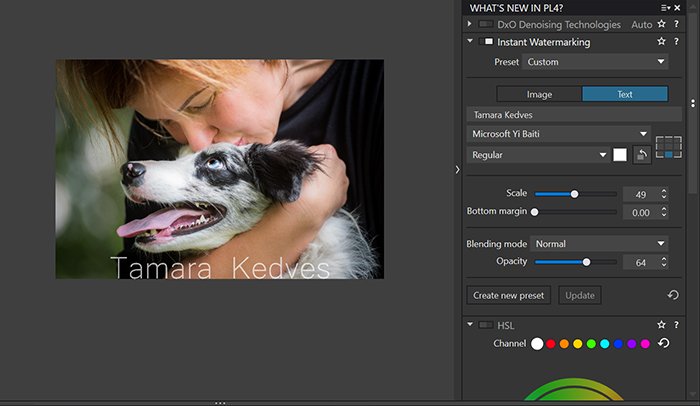Open the watermark position anchor grid
Viewport: 700px width, 406px height.
[x=667, y=149]
